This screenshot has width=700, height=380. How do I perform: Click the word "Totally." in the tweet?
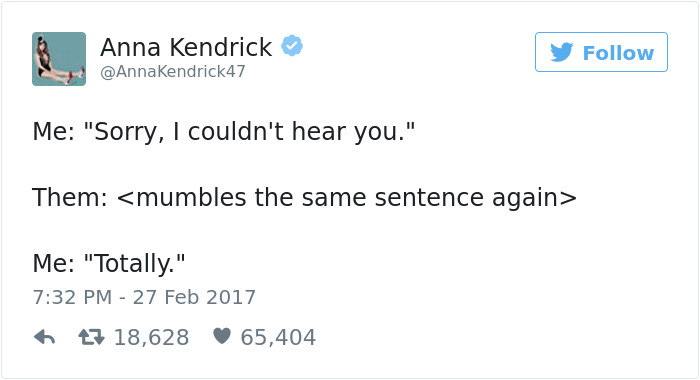[x=134, y=263]
